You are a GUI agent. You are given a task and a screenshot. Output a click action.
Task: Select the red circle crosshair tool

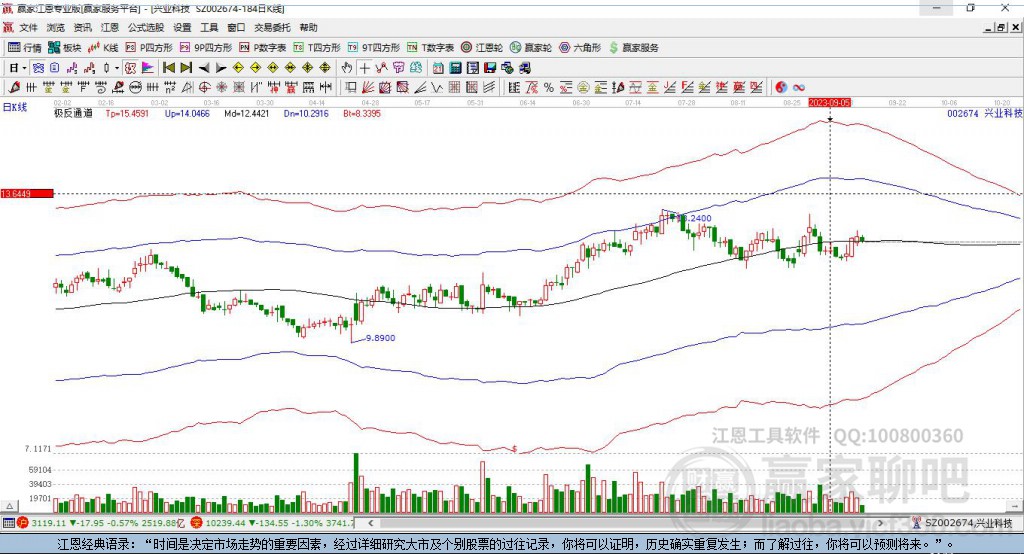coord(204,87)
